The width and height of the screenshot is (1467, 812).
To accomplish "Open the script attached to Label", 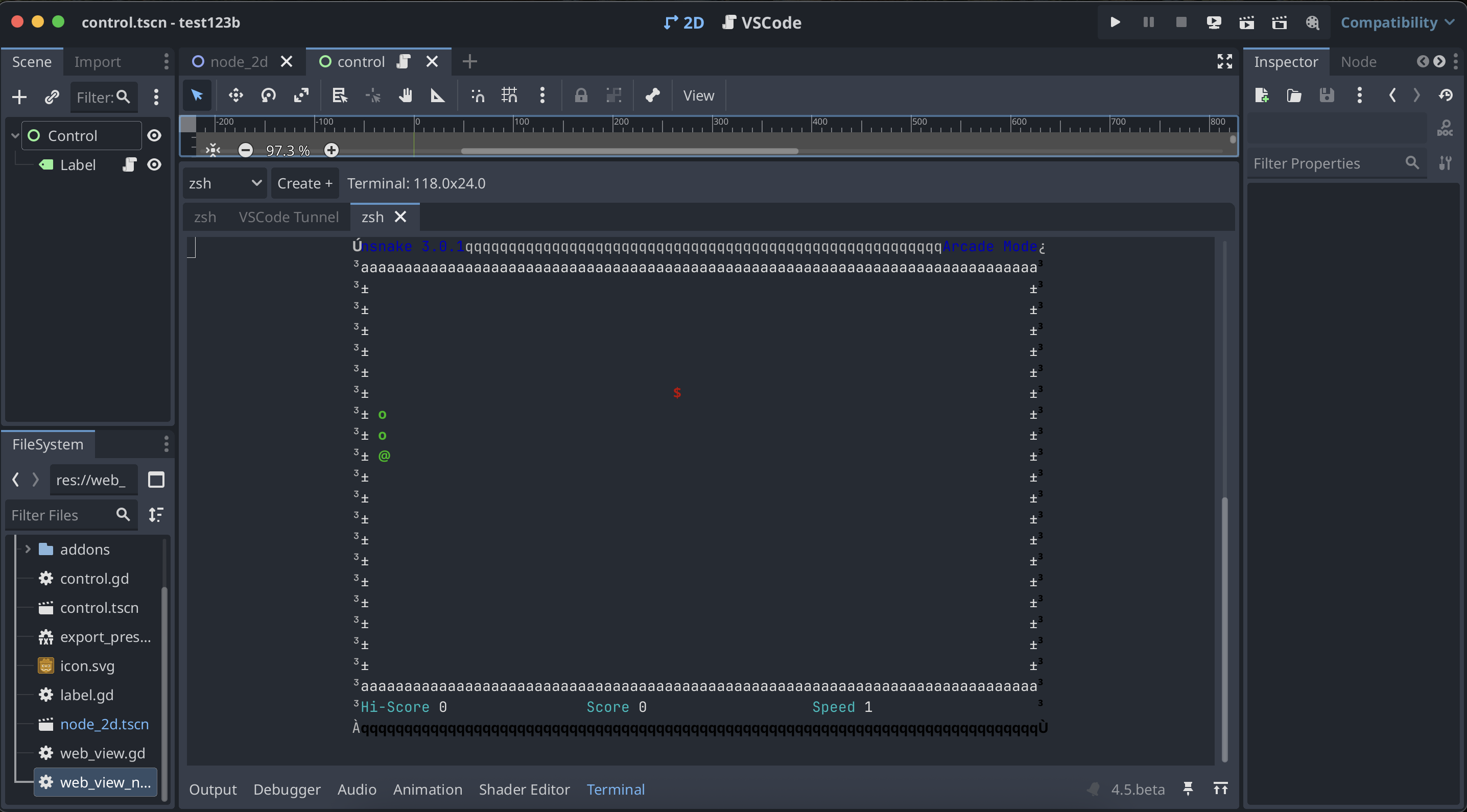I will click(129, 164).
